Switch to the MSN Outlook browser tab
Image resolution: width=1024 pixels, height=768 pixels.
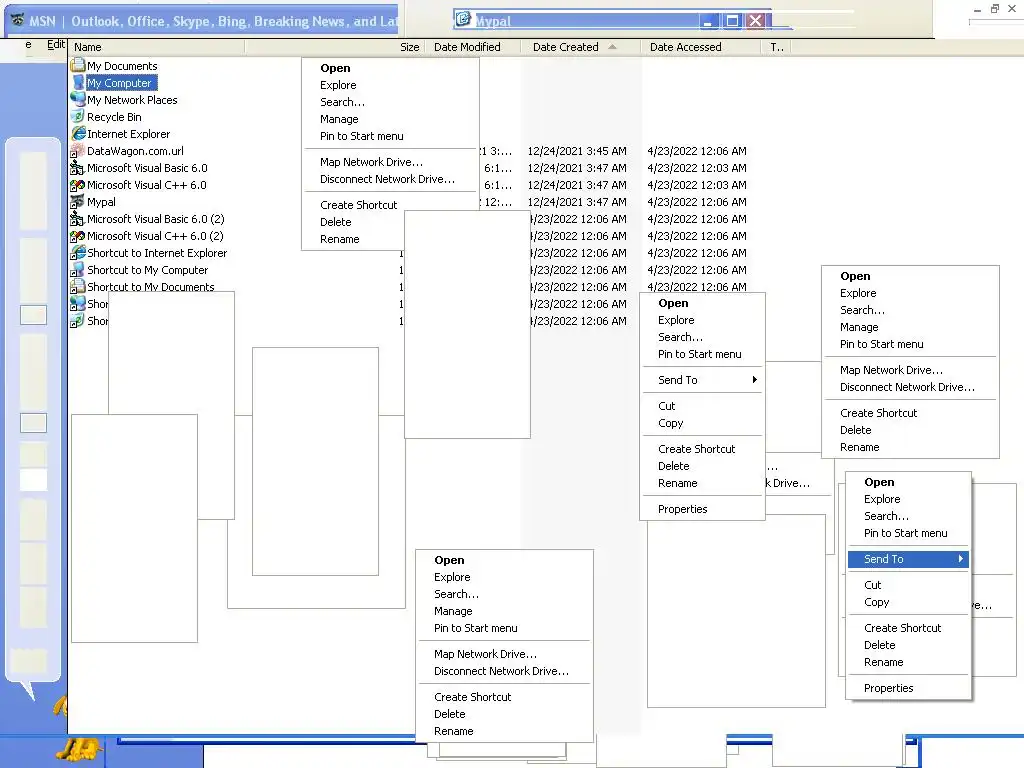tap(203, 21)
